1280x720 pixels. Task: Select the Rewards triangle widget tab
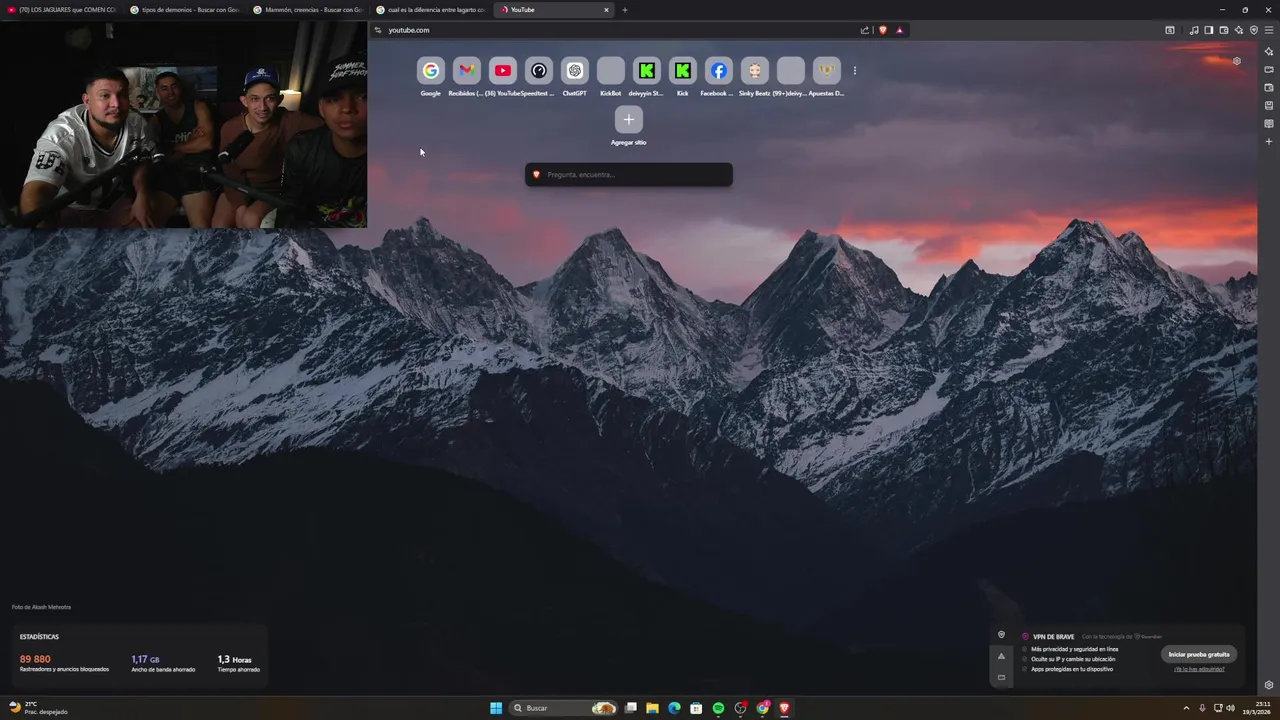[x=1001, y=656]
